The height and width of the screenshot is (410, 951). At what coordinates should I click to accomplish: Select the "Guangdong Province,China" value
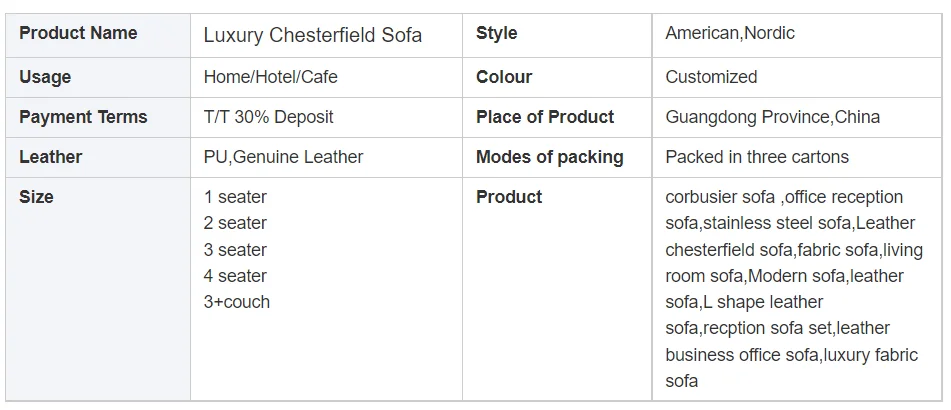click(x=772, y=117)
